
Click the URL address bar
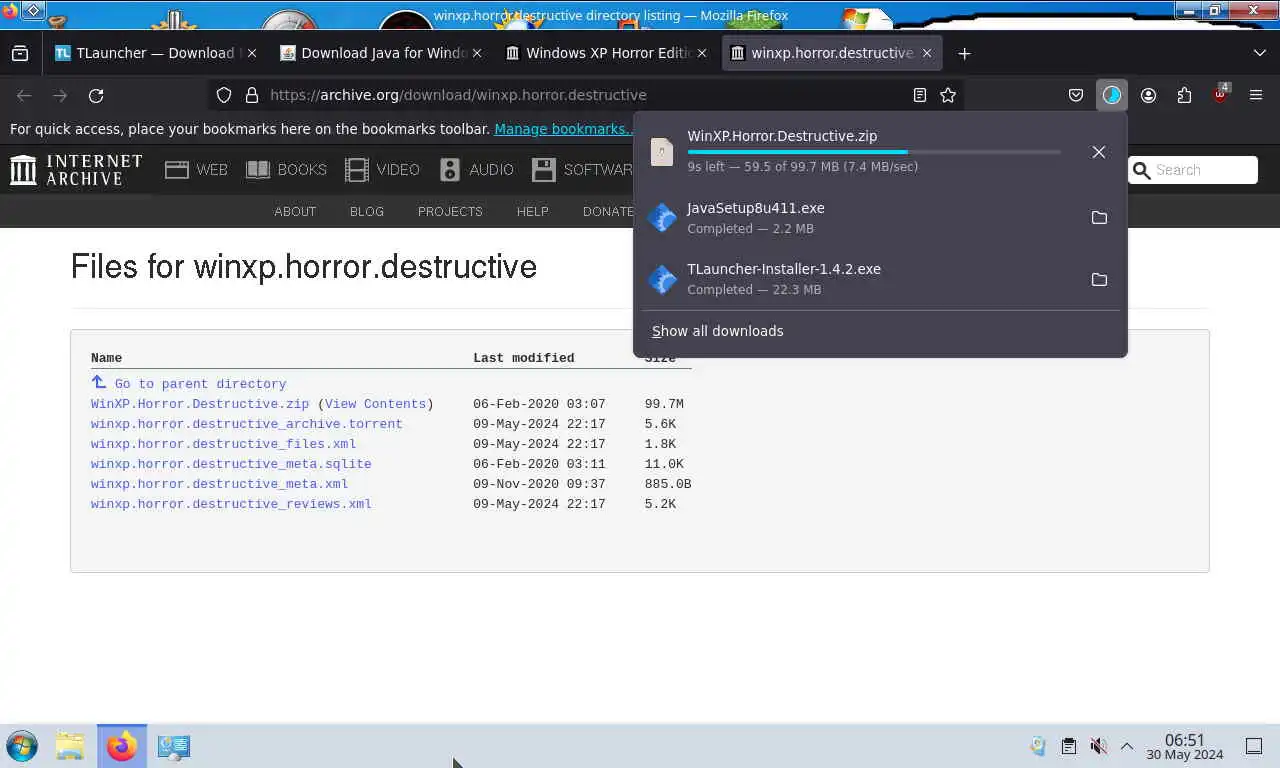pyautogui.click(x=585, y=95)
